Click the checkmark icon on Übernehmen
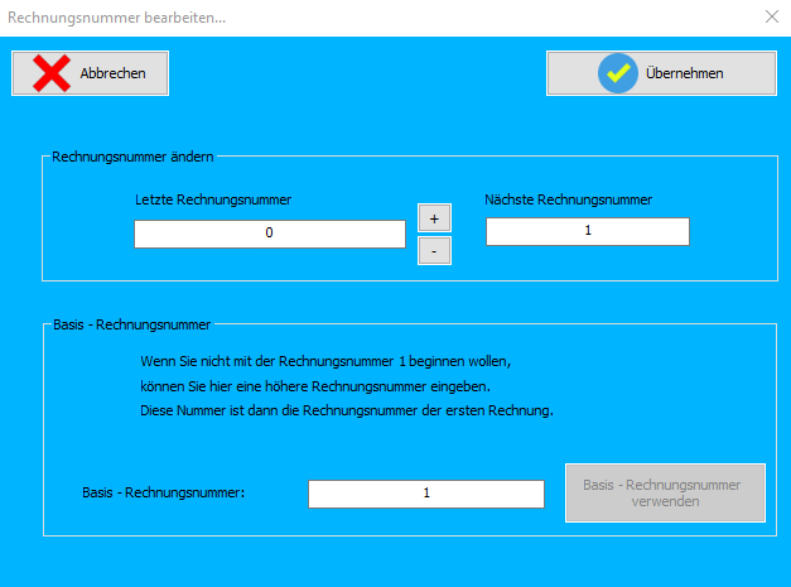 tap(617, 73)
